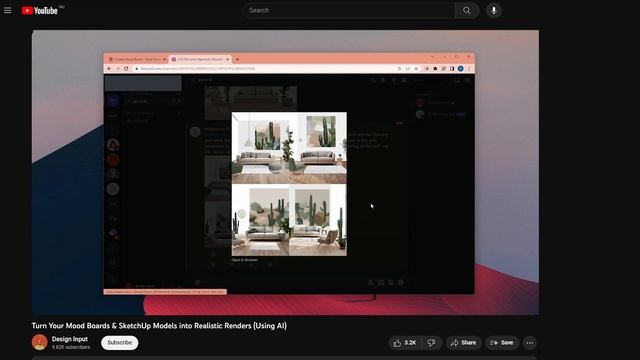The height and width of the screenshot is (360, 640).
Task: Open the Design Input channel name link
Action: 70,339
